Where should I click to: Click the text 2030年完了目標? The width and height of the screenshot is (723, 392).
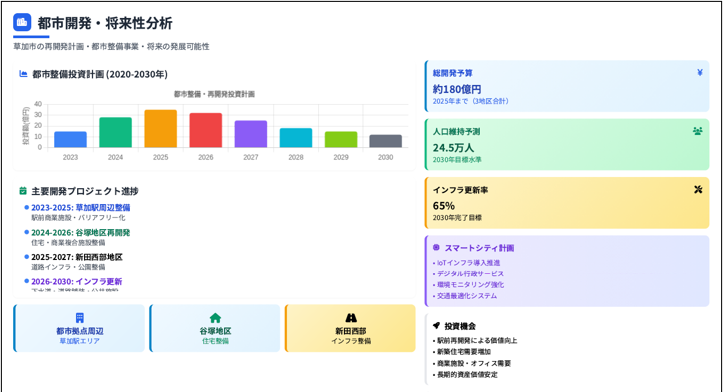(x=457, y=218)
